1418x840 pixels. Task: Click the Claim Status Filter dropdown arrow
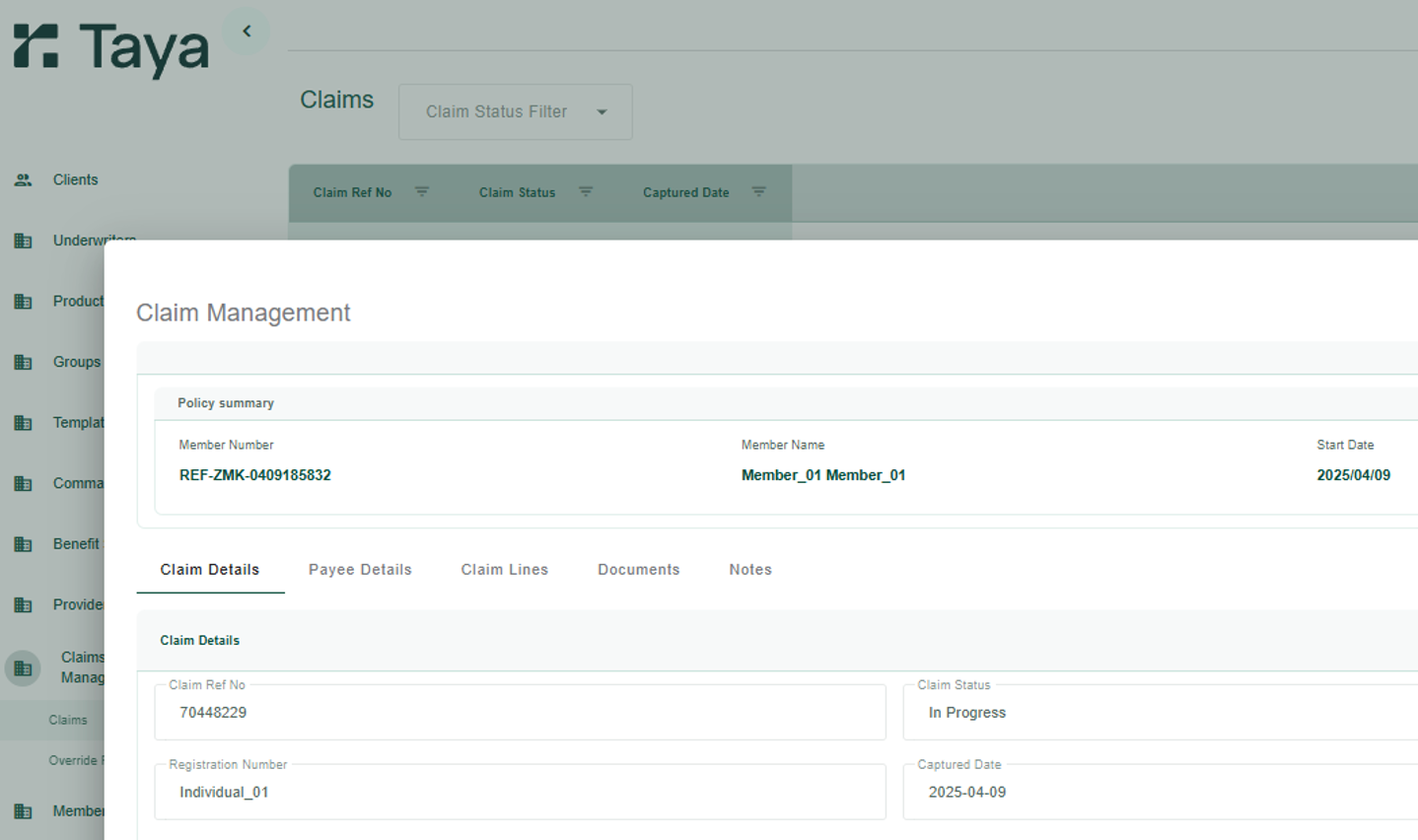[x=602, y=112]
